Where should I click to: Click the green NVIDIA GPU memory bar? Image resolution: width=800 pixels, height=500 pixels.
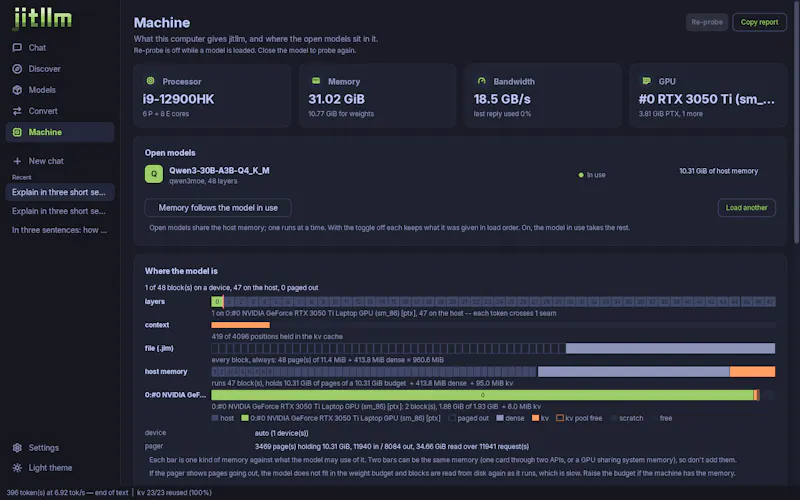482,395
